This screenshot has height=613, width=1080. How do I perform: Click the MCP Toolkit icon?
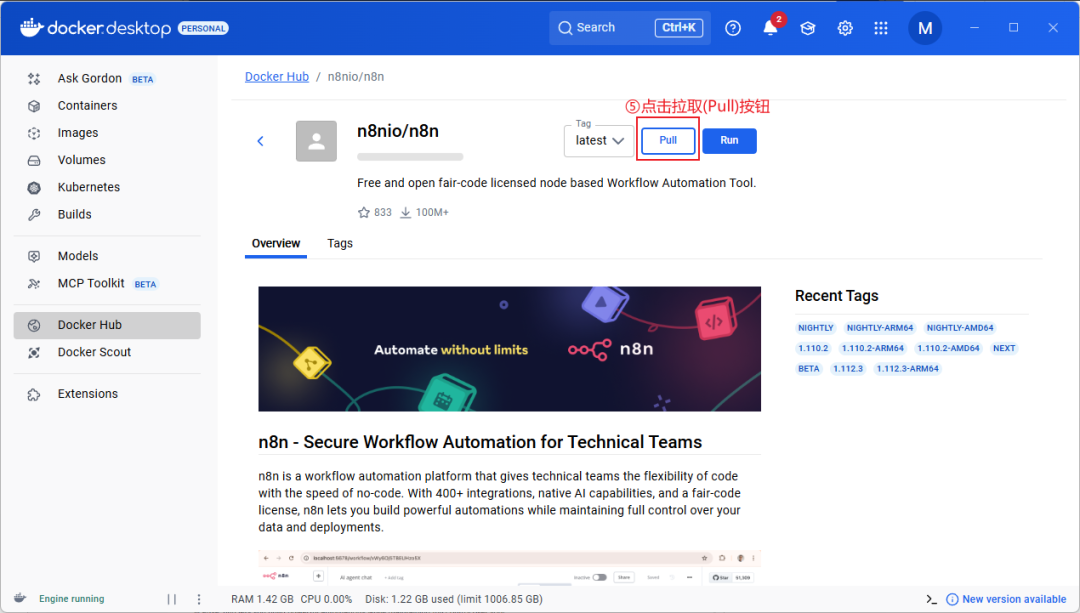click(x=34, y=284)
